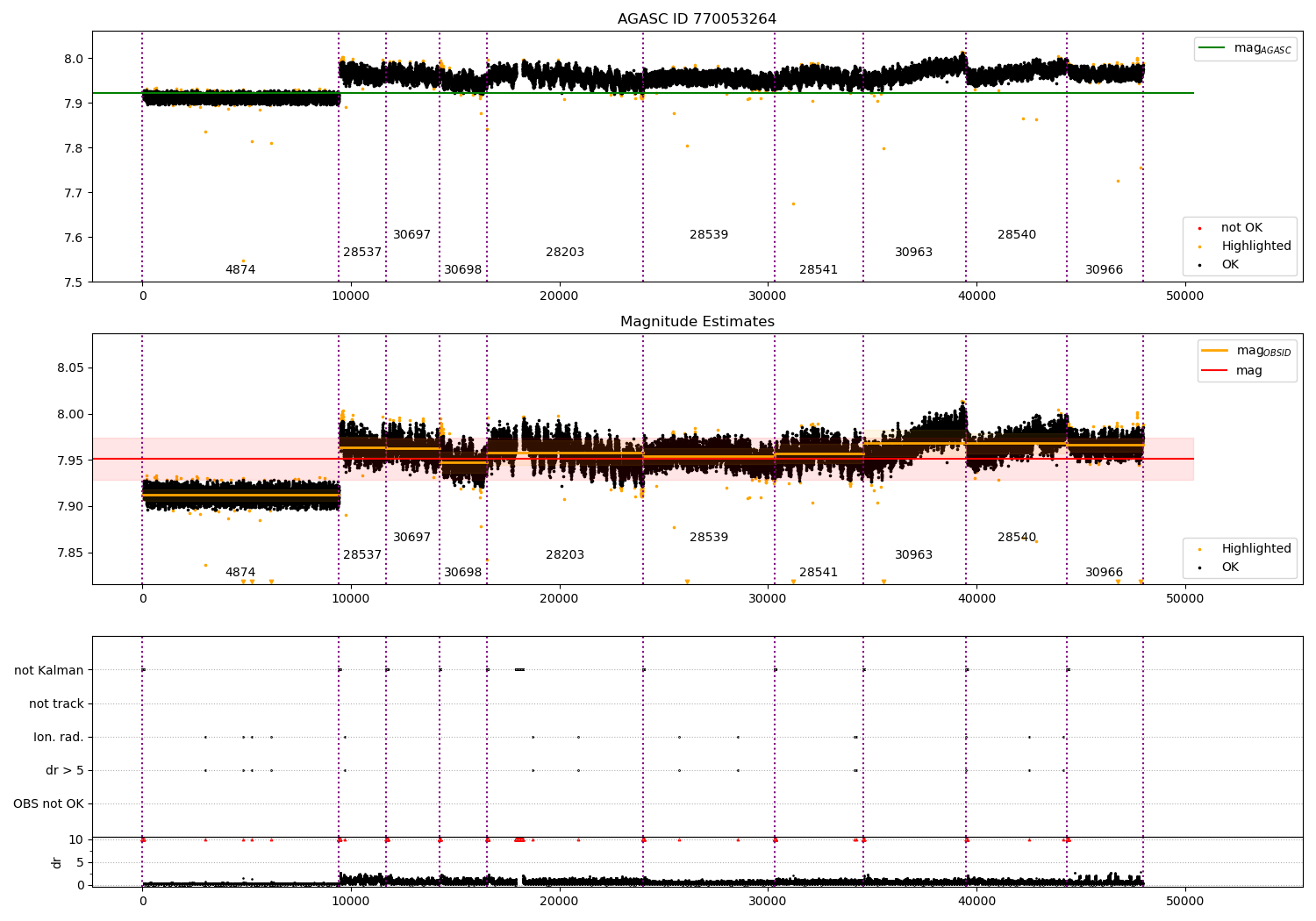1316x921 pixels.
Task: Click OBSID label 28540 in Magnitude Estimates plot
Action: pyautogui.click(x=1017, y=538)
